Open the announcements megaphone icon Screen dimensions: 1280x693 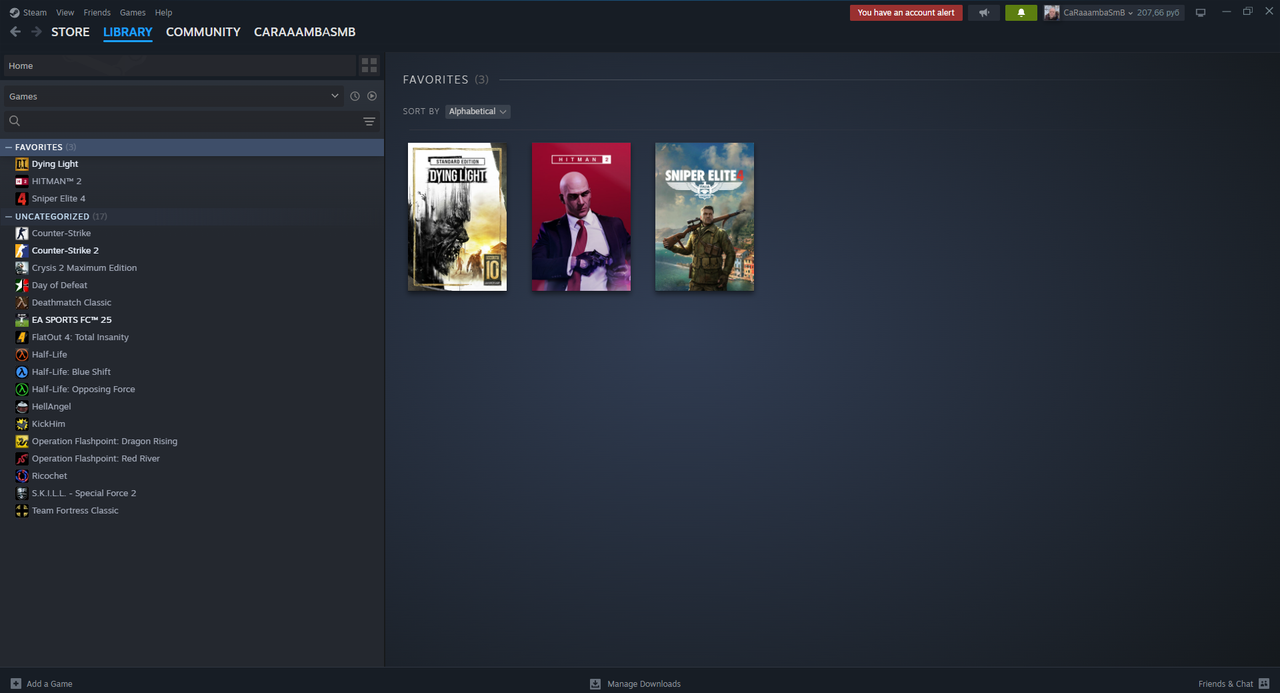[x=984, y=13]
